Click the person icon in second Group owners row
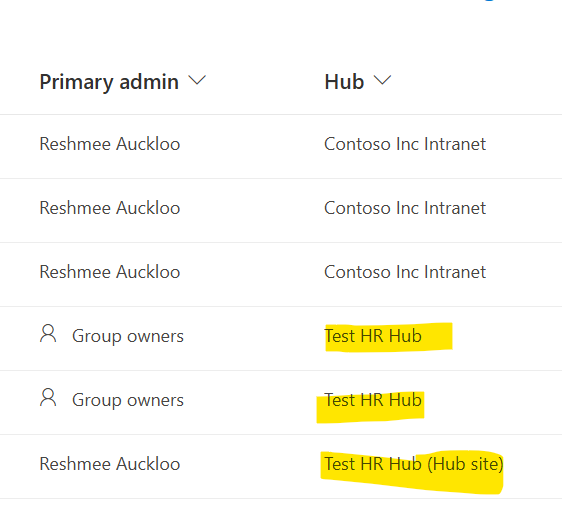The image size is (562, 517). tap(48, 398)
